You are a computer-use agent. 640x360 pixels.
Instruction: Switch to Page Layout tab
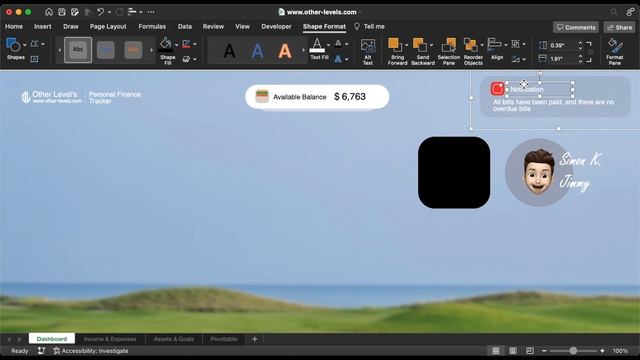coord(108,27)
